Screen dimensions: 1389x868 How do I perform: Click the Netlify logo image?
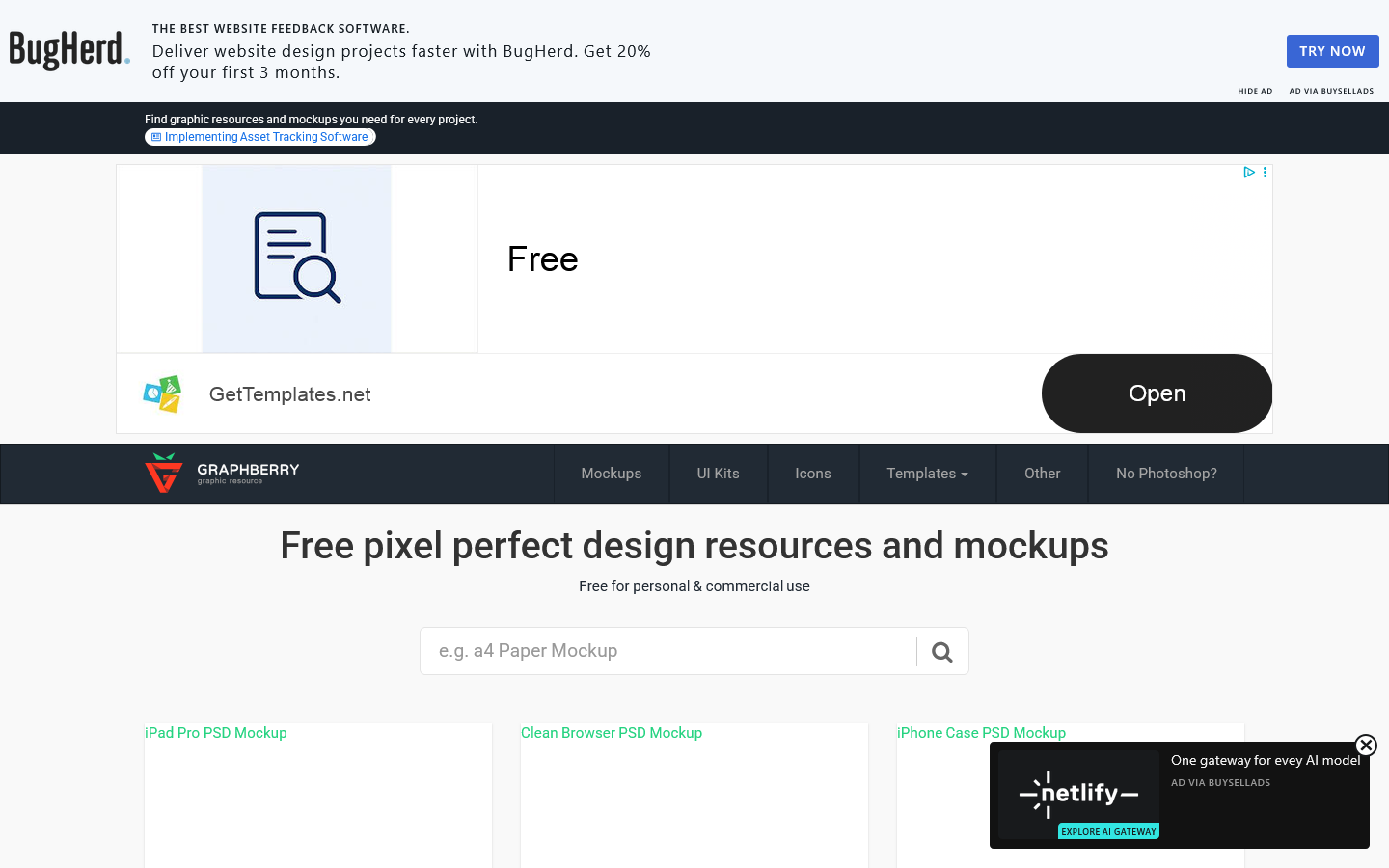click(1078, 794)
